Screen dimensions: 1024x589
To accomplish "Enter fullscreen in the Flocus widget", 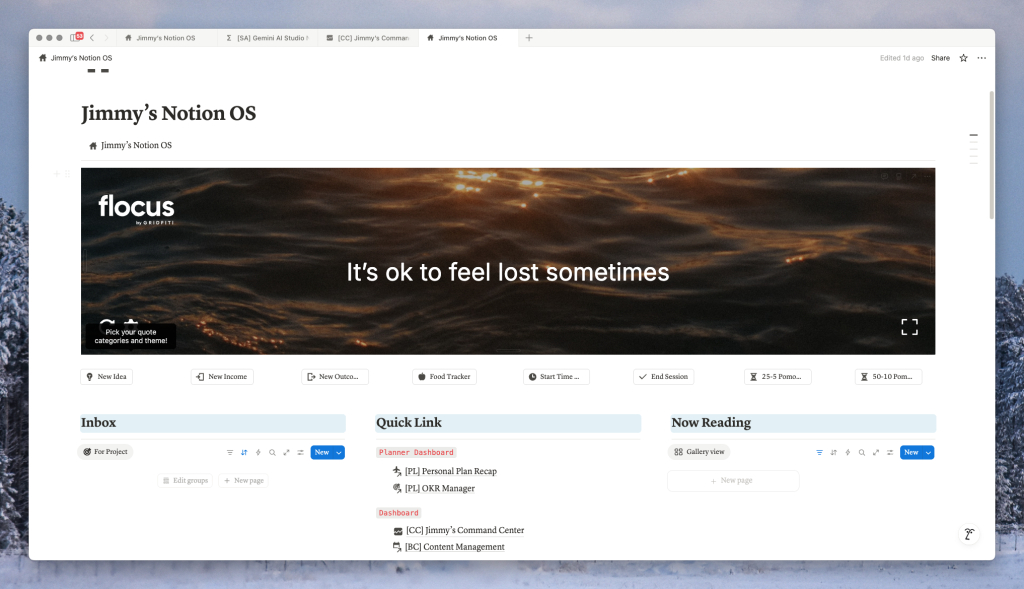I will click(909, 327).
